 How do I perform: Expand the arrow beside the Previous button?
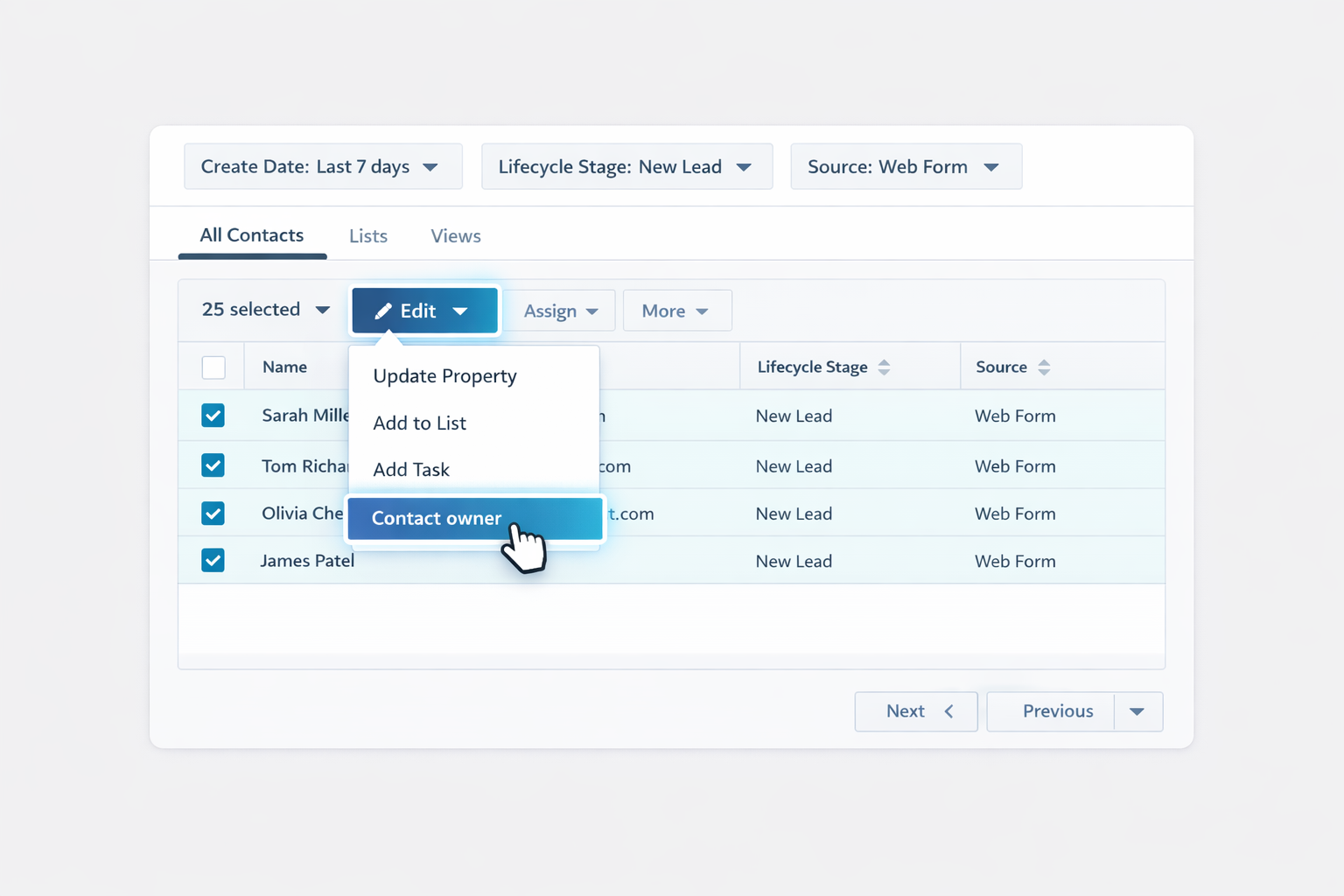click(x=1137, y=711)
